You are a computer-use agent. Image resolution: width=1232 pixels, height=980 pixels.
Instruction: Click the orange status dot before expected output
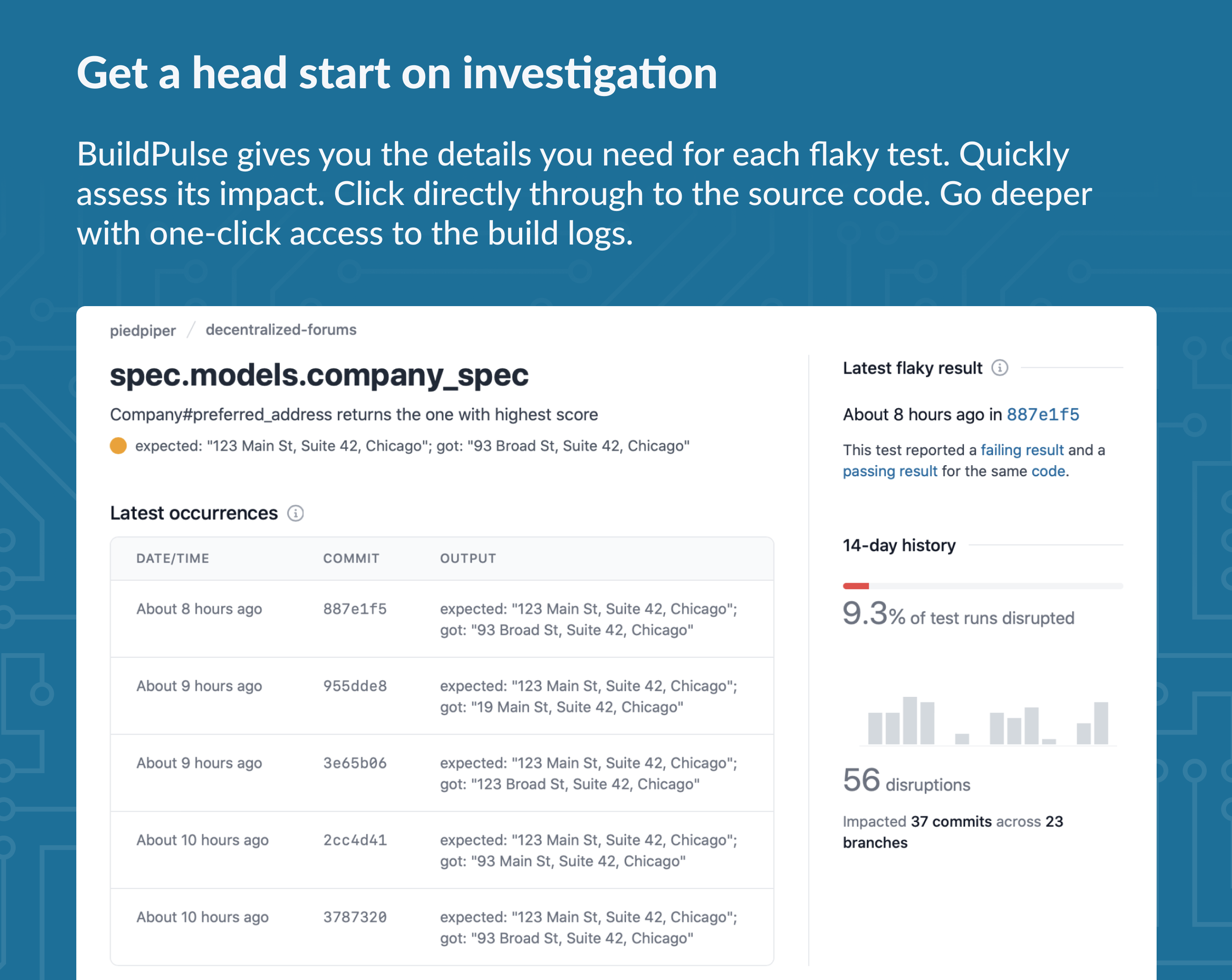(x=118, y=446)
